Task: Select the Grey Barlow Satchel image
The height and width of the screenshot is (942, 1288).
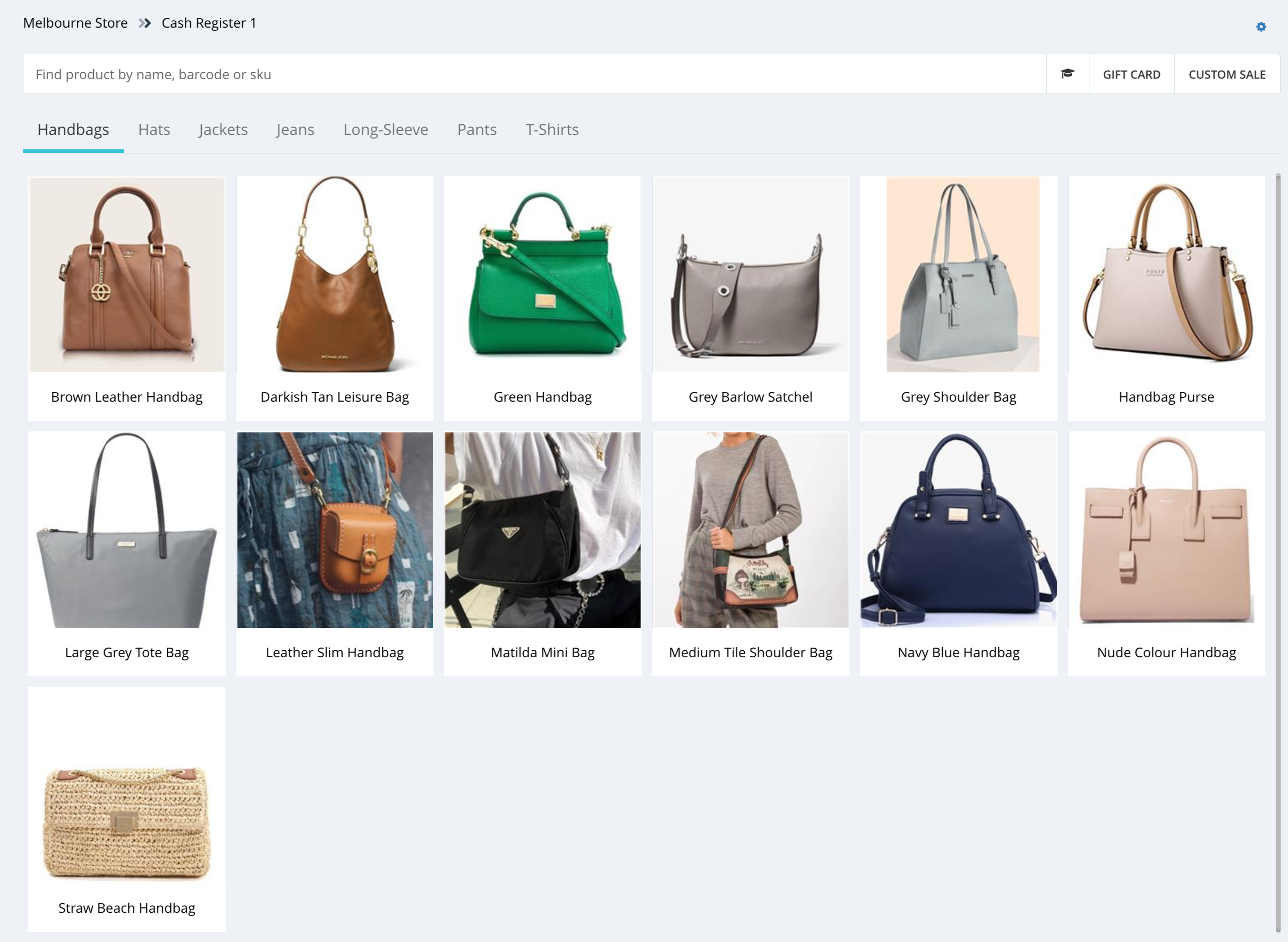Action: (750, 274)
